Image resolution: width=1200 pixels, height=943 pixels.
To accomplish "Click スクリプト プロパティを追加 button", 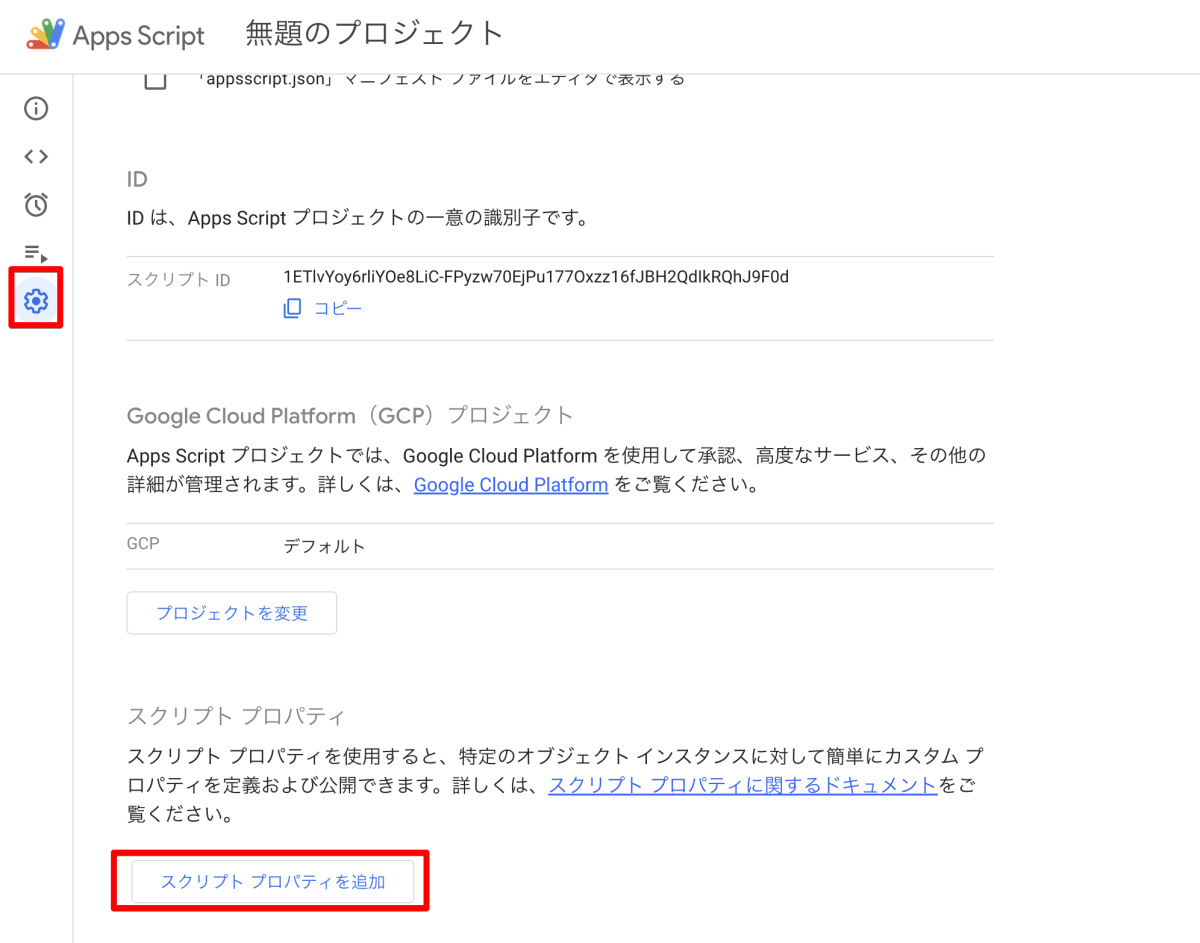I will pyautogui.click(x=273, y=881).
